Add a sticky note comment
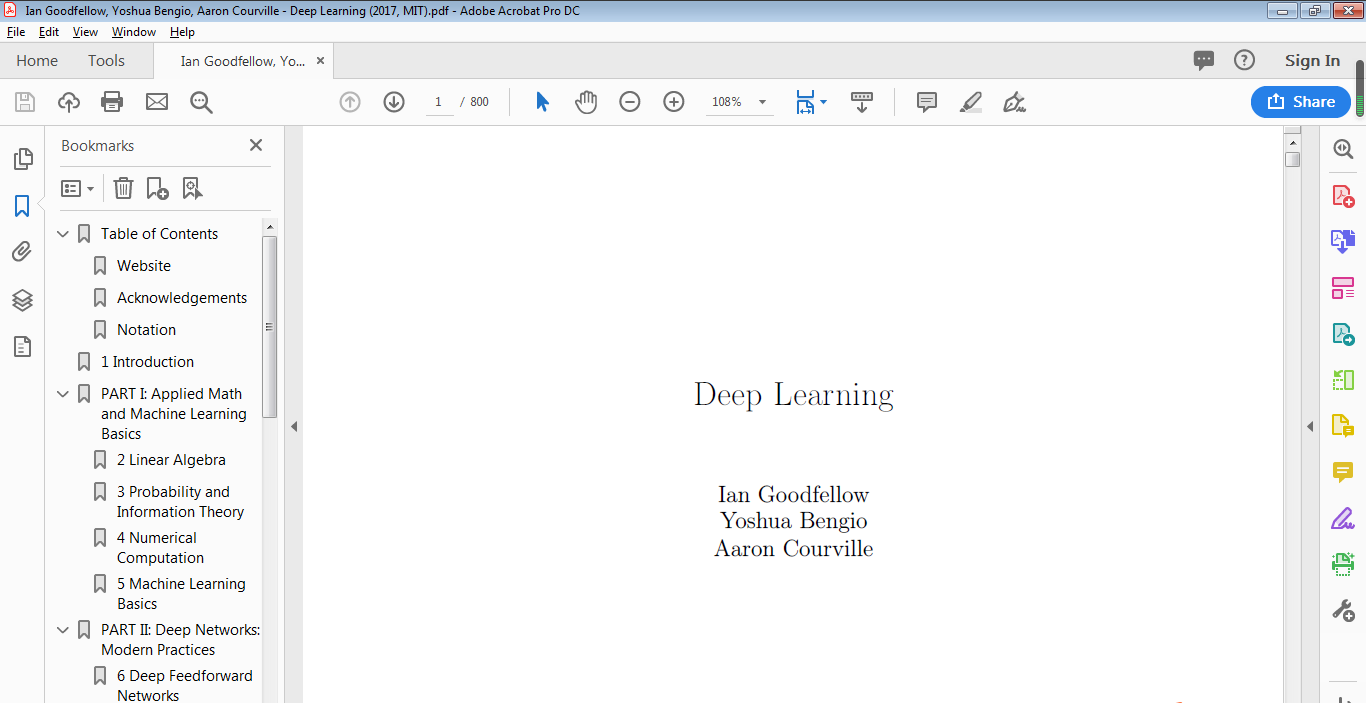This screenshot has width=1366, height=703. (927, 102)
